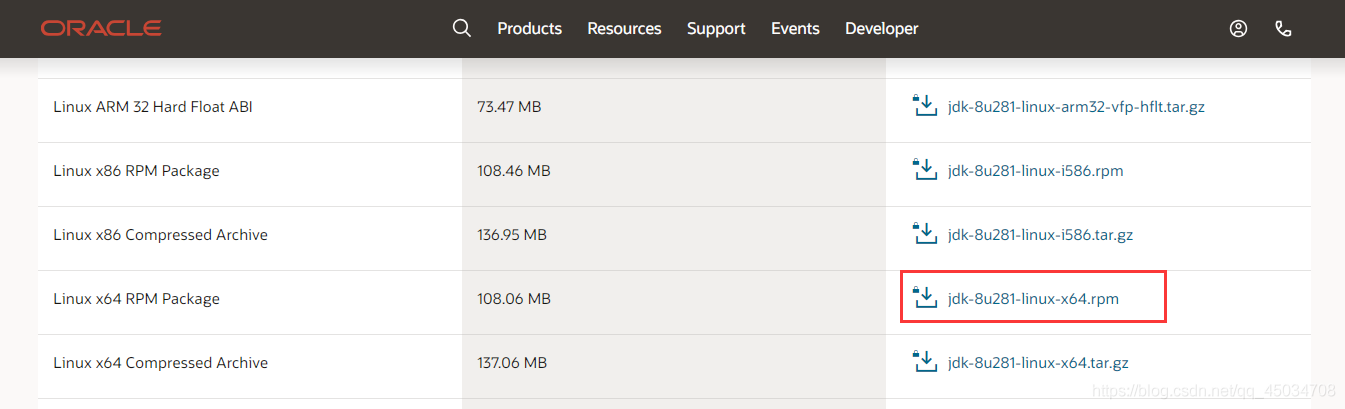The width and height of the screenshot is (1345, 409).
Task: Click download icon for linux-i586.tar.gz
Action: (925, 233)
